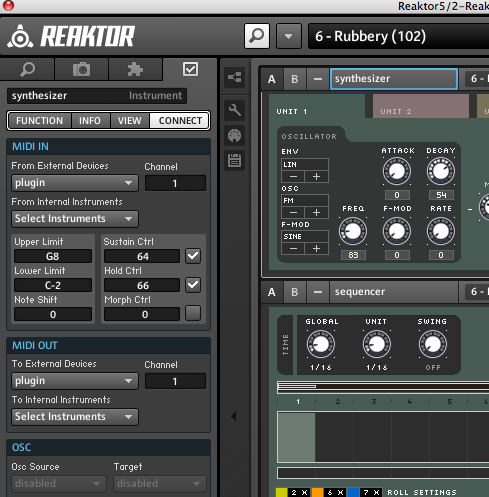Click the DECAY knob
The width and height of the screenshot is (489, 497).
441,171
